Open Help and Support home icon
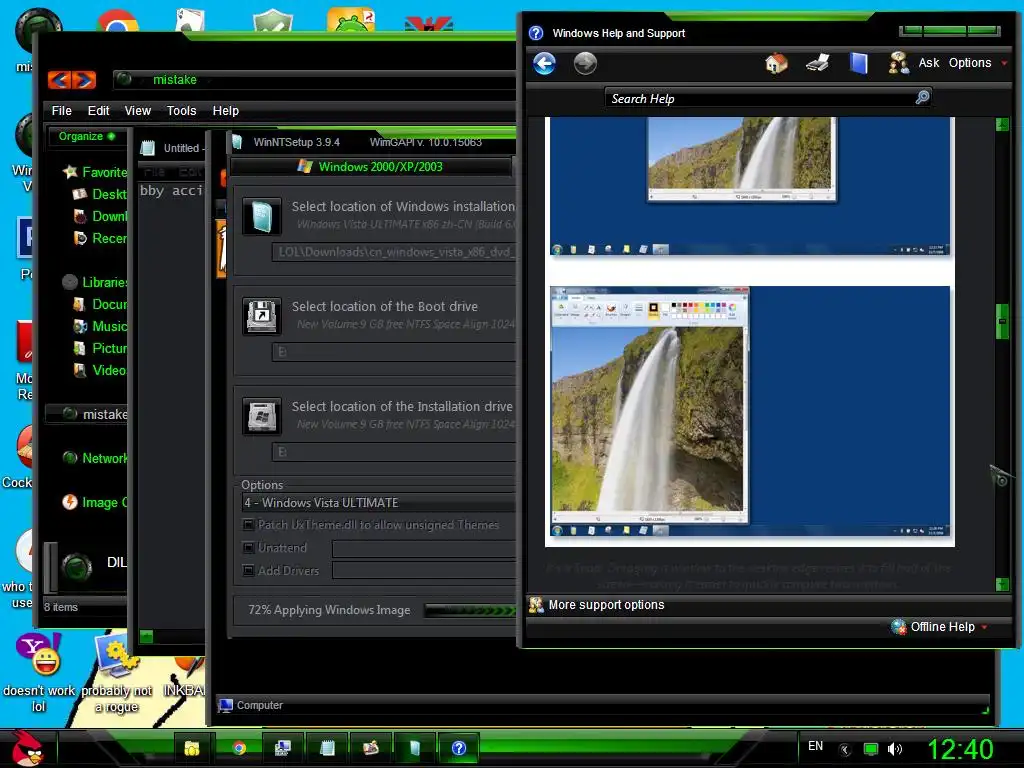Image resolution: width=1024 pixels, height=768 pixels. point(776,63)
